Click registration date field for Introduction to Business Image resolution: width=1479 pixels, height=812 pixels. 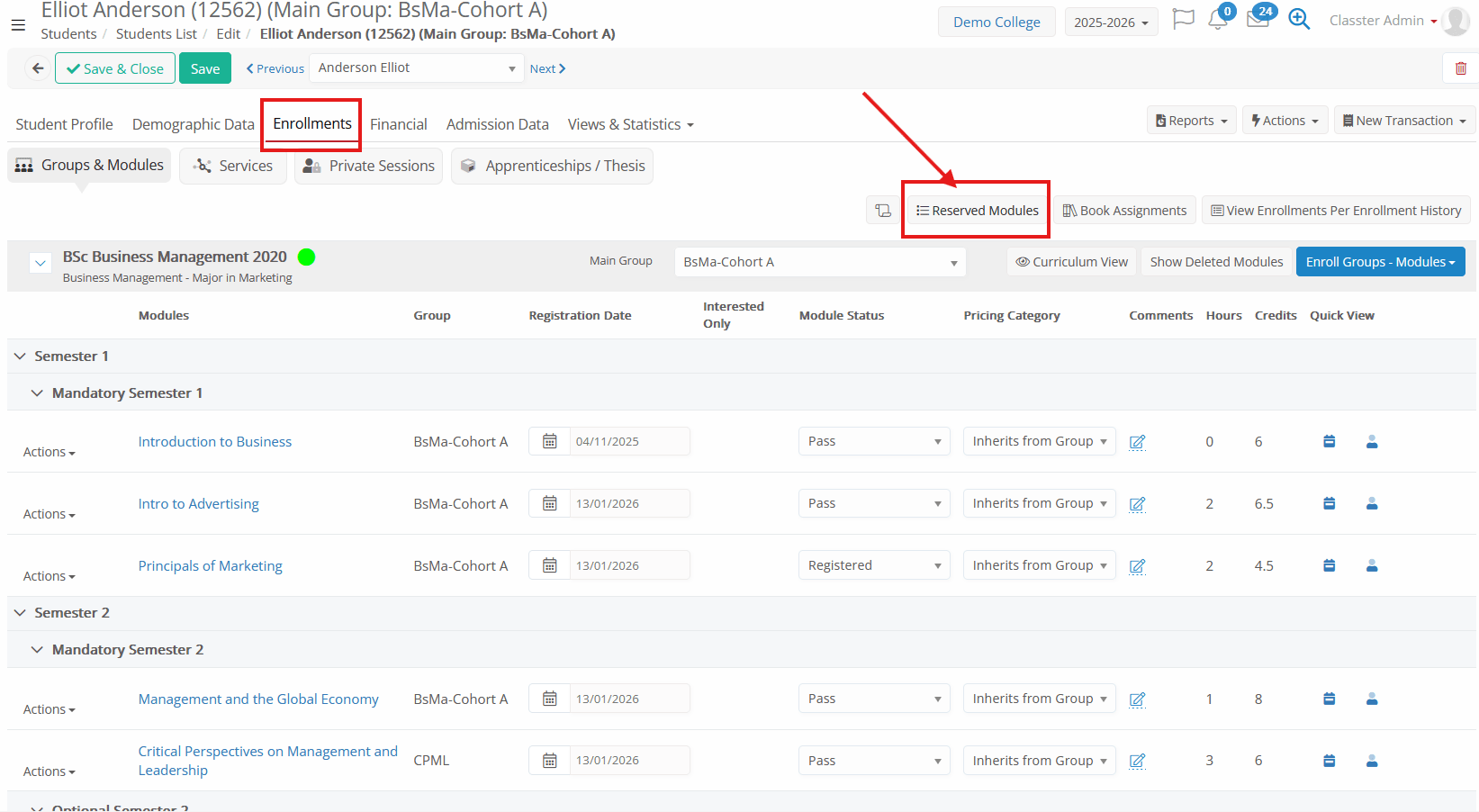click(628, 442)
